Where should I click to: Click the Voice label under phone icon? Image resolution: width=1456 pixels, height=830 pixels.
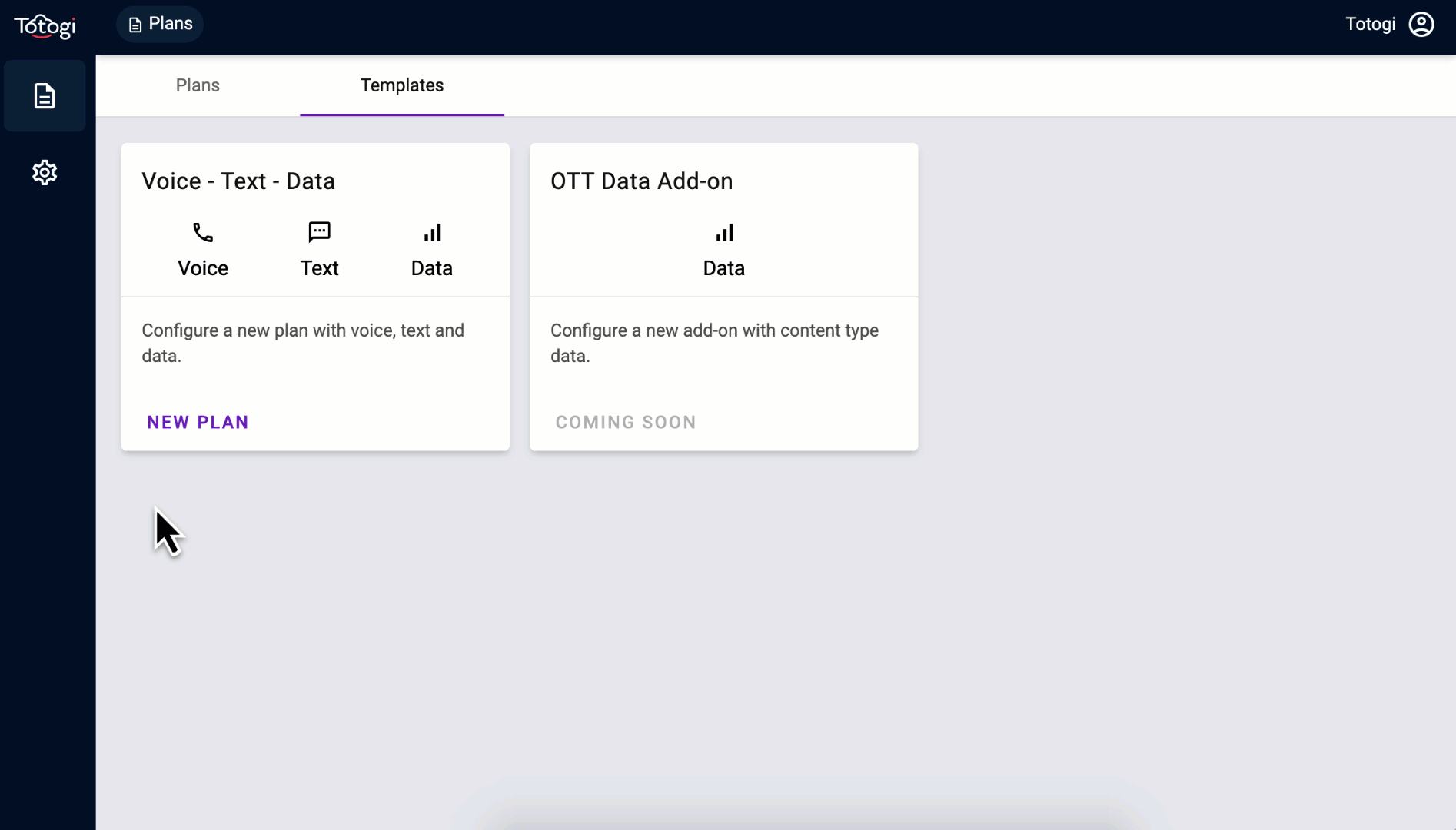click(203, 268)
